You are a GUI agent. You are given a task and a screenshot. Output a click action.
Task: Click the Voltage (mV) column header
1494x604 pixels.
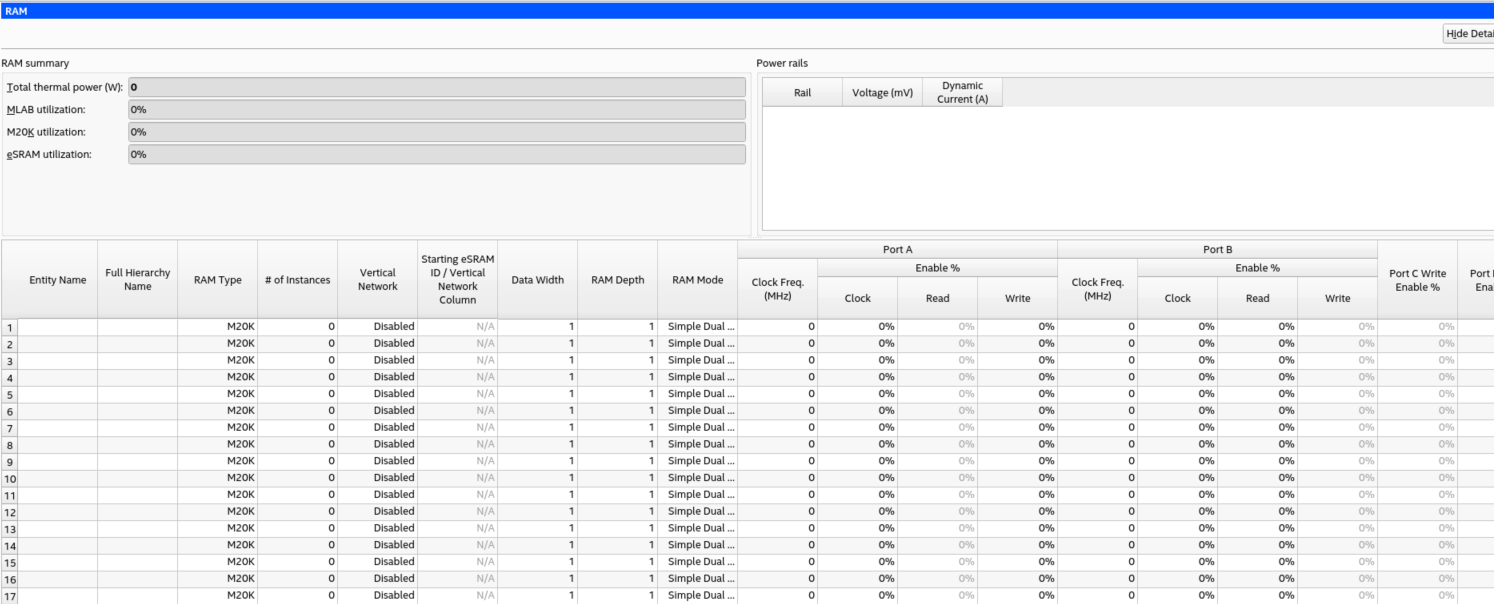pos(882,93)
